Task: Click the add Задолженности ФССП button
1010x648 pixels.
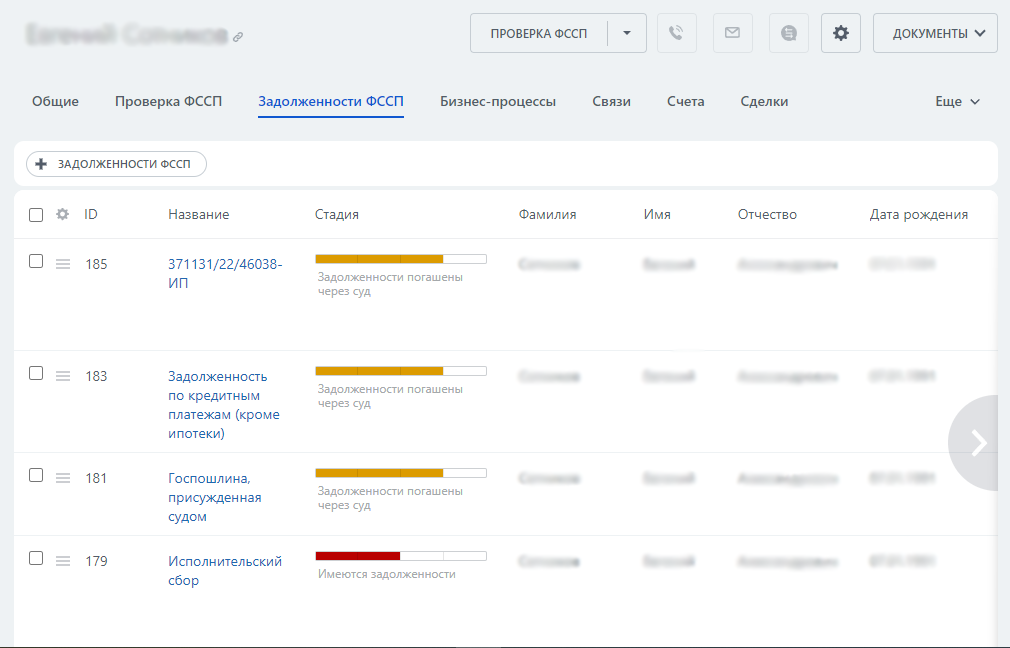Action: click(x=116, y=164)
